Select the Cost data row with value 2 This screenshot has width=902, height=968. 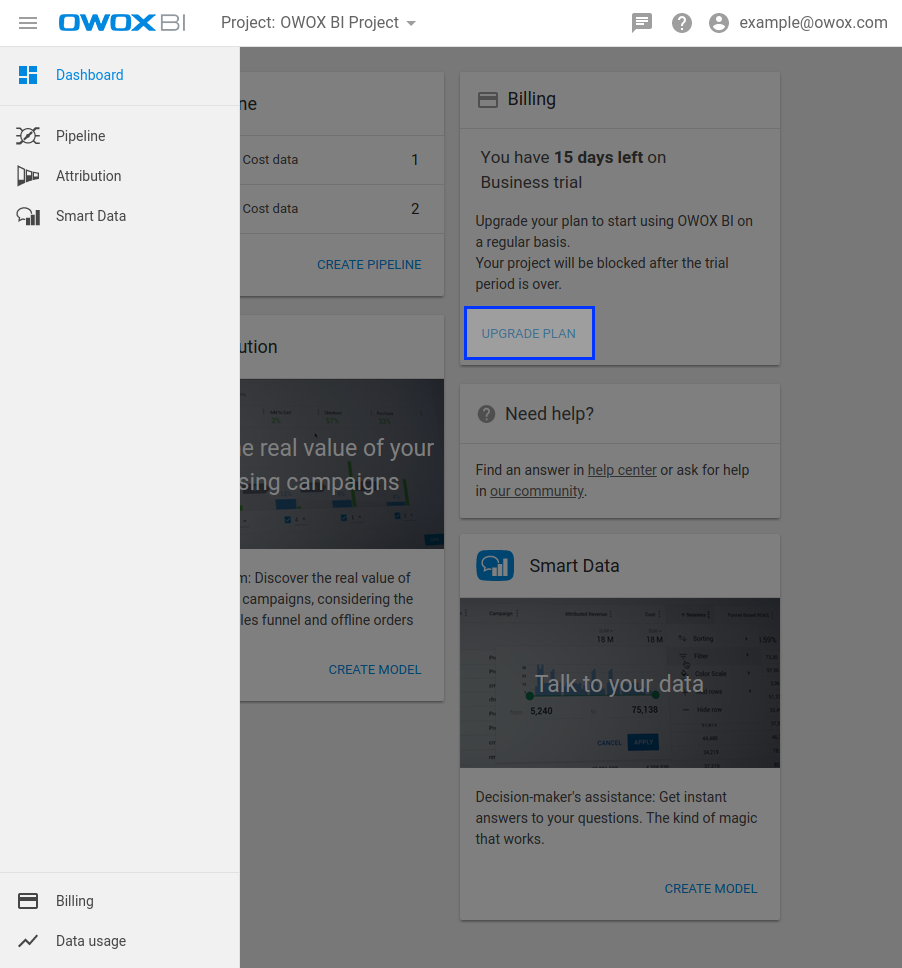tap(342, 209)
